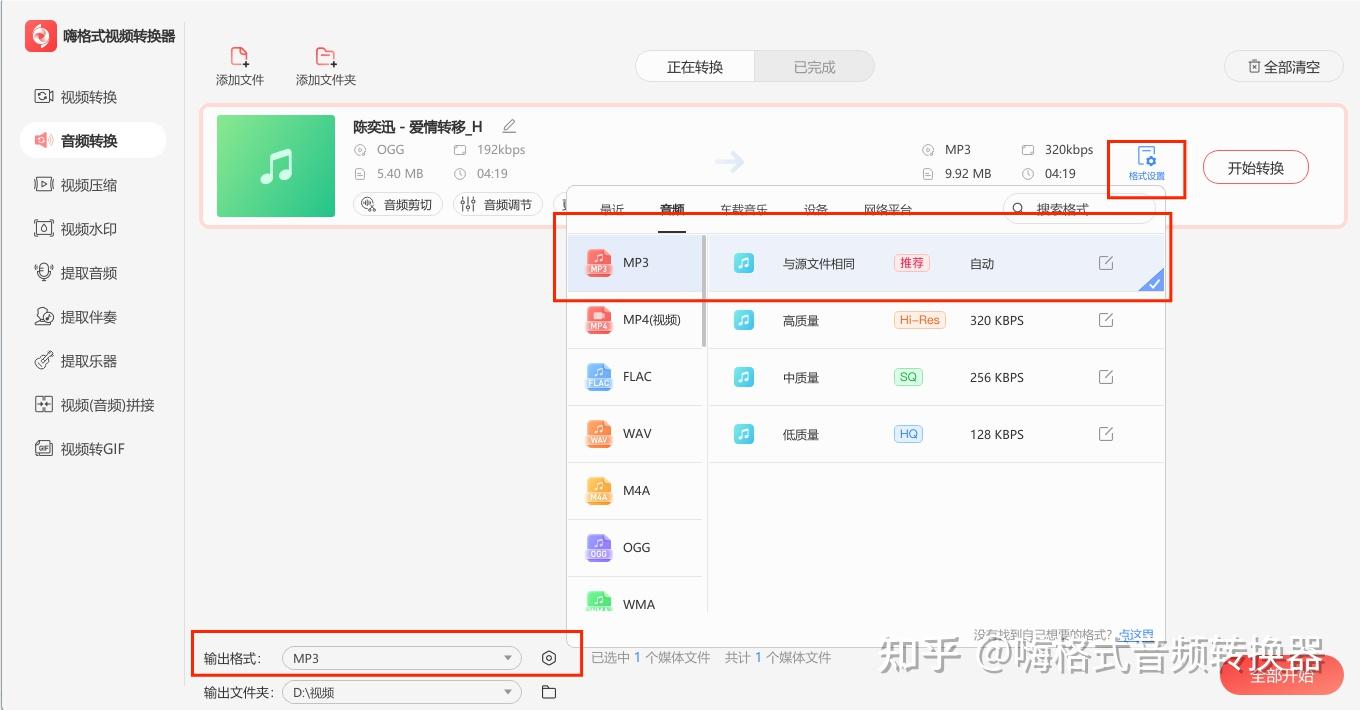This screenshot has height=710, width=1360.
Task: Click the 音频调节 button
Action: [x=498, y=205]
